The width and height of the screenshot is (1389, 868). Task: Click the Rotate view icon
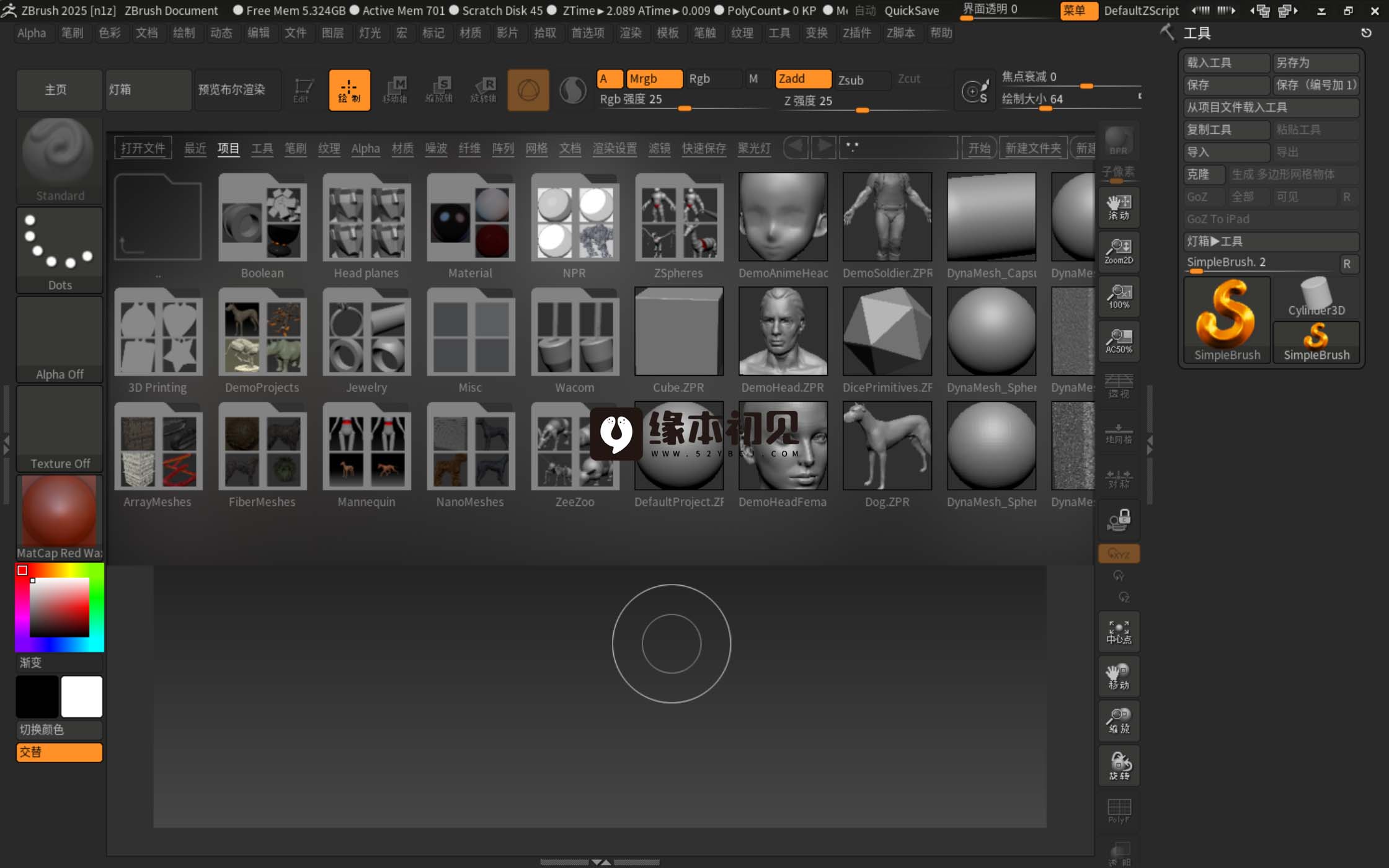tap(1119, 766)
